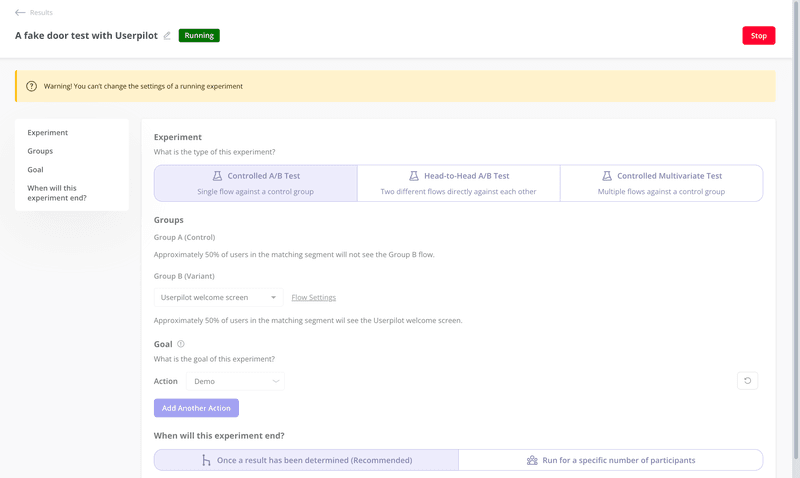Choose Run for a specific number of participants
This screenshot has height=478, width=800.
(610, 460)
